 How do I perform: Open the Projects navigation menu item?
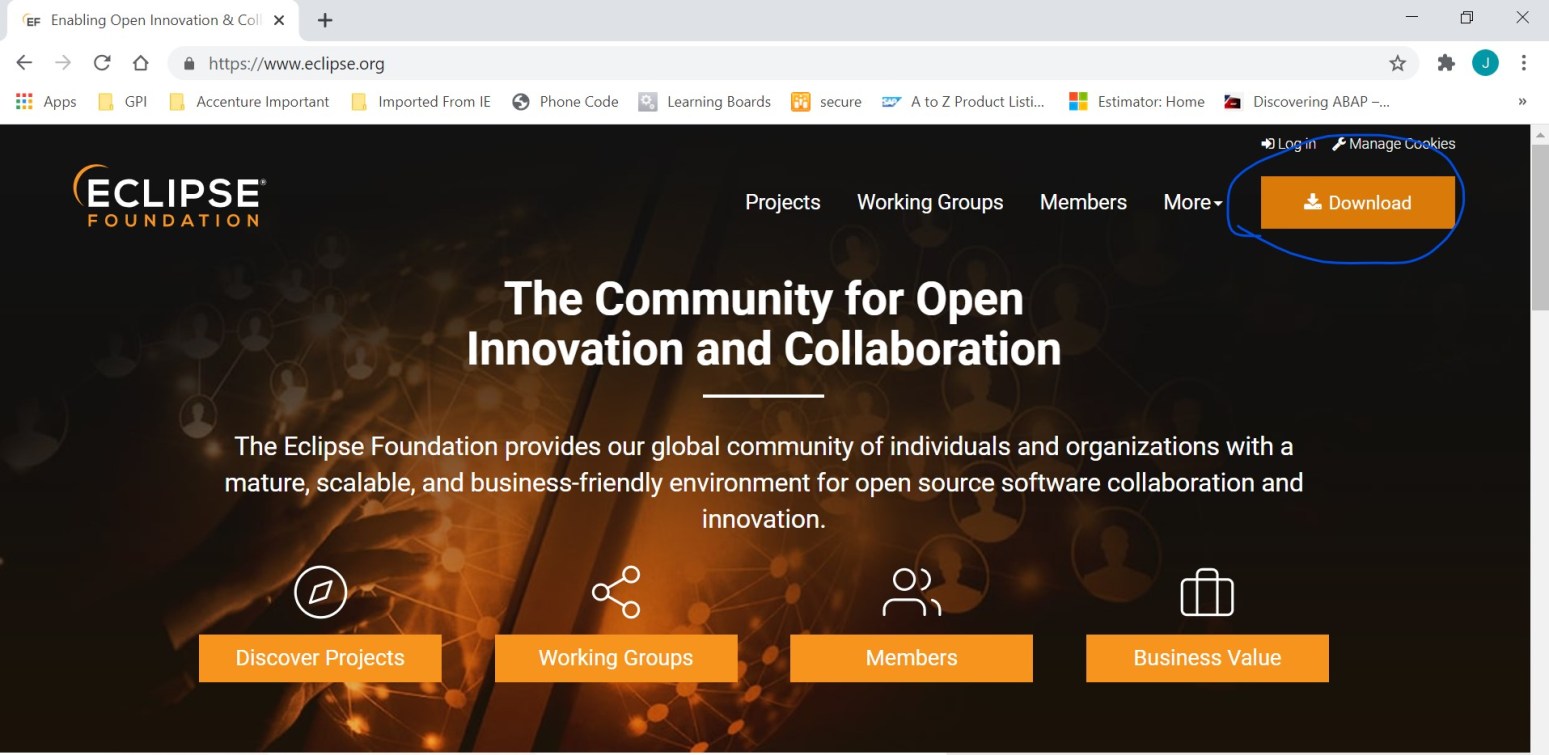click(782, 202)
